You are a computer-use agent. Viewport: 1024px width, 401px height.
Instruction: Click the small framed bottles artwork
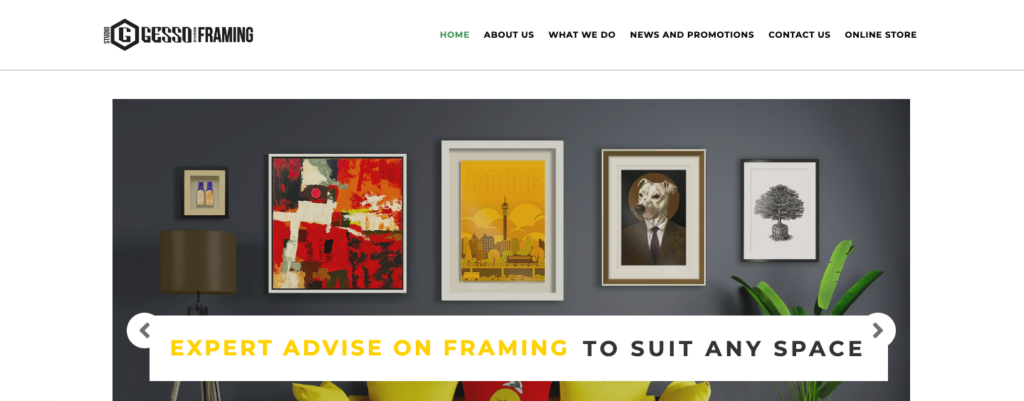pyautogui.click(x=205, y=193)
